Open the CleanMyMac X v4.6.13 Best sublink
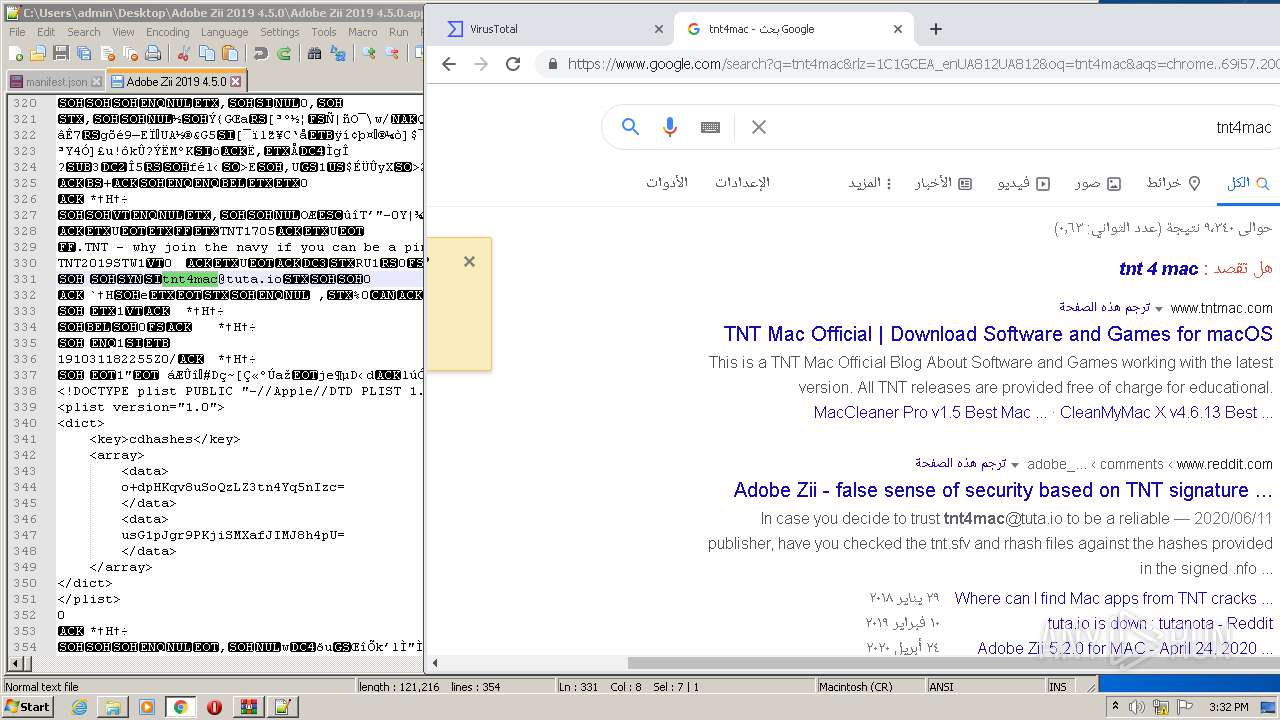This screenshot has height=720, width=1280. pos(1166,412)
